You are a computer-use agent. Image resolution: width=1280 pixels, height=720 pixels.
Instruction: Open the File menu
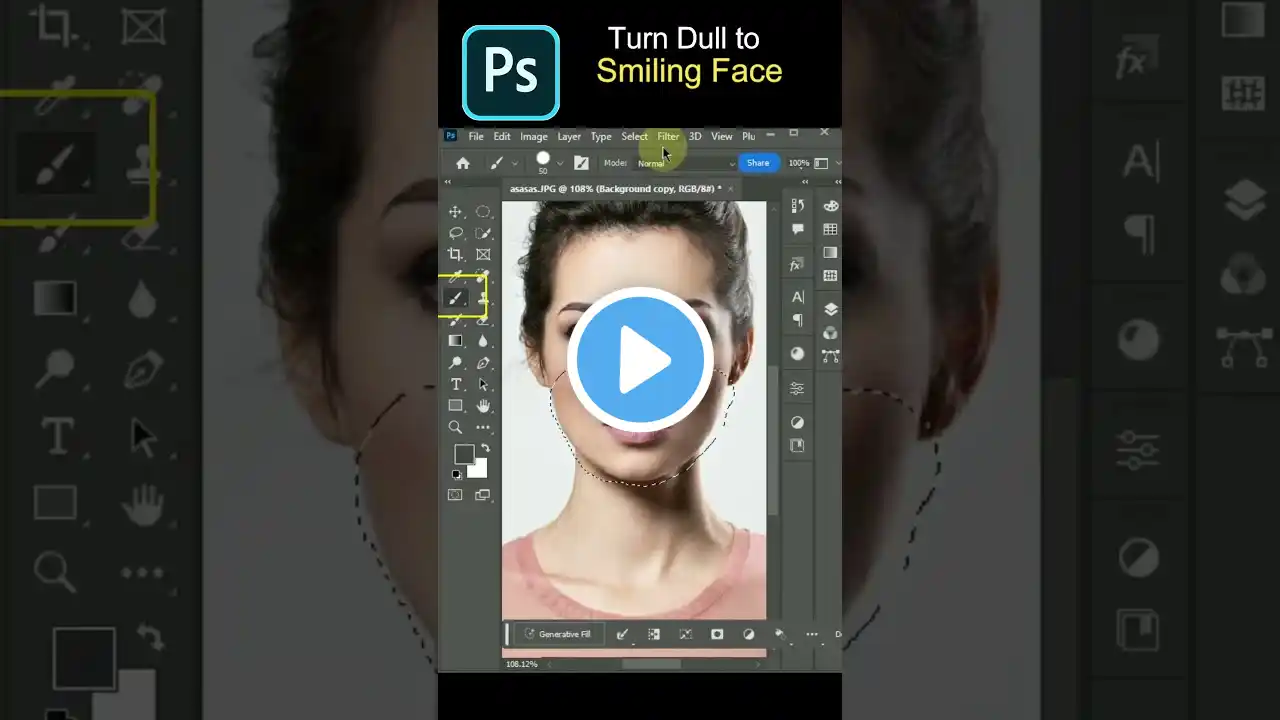point(476,136)
